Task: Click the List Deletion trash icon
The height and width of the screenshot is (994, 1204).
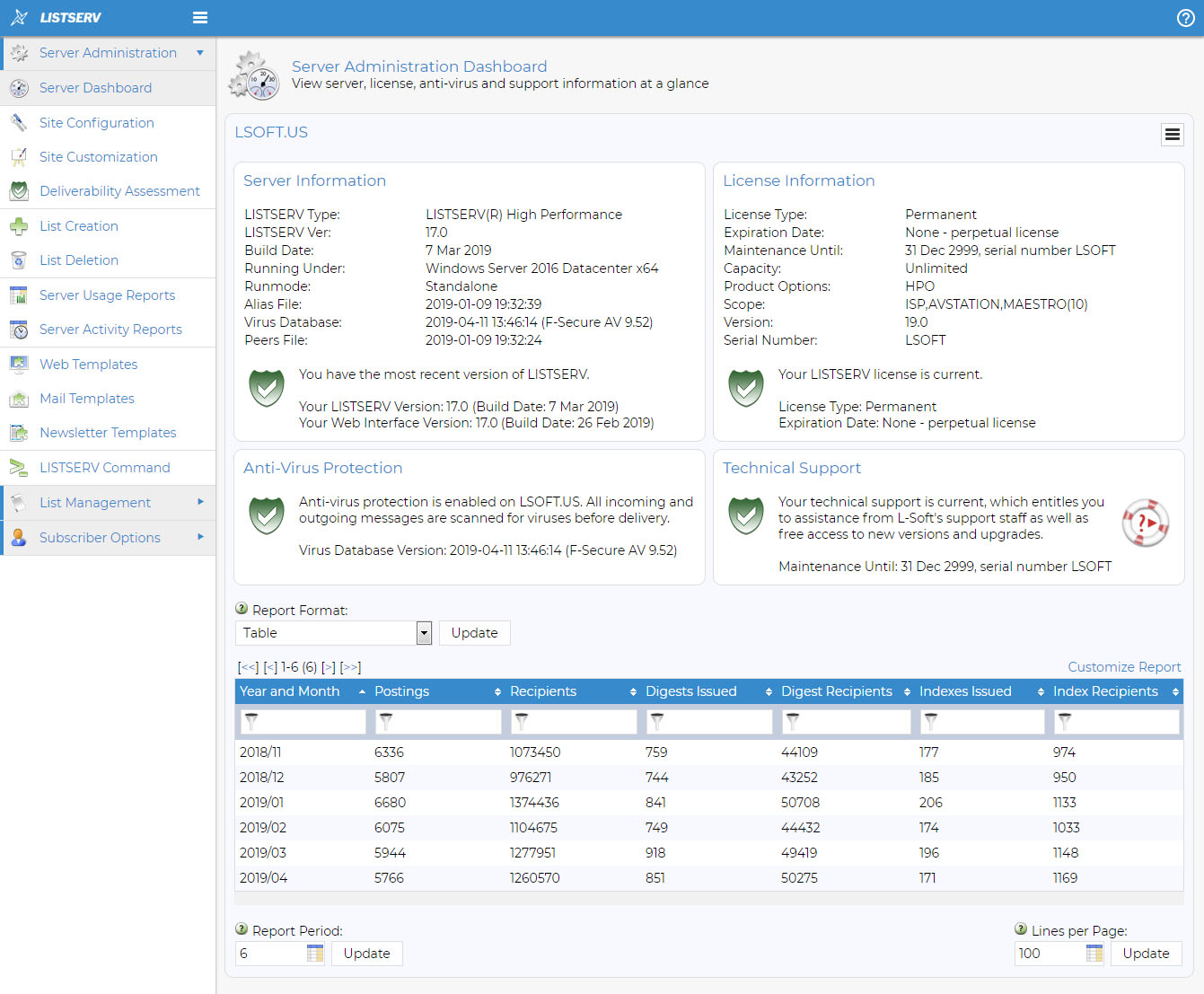Action: coord(19,260)
